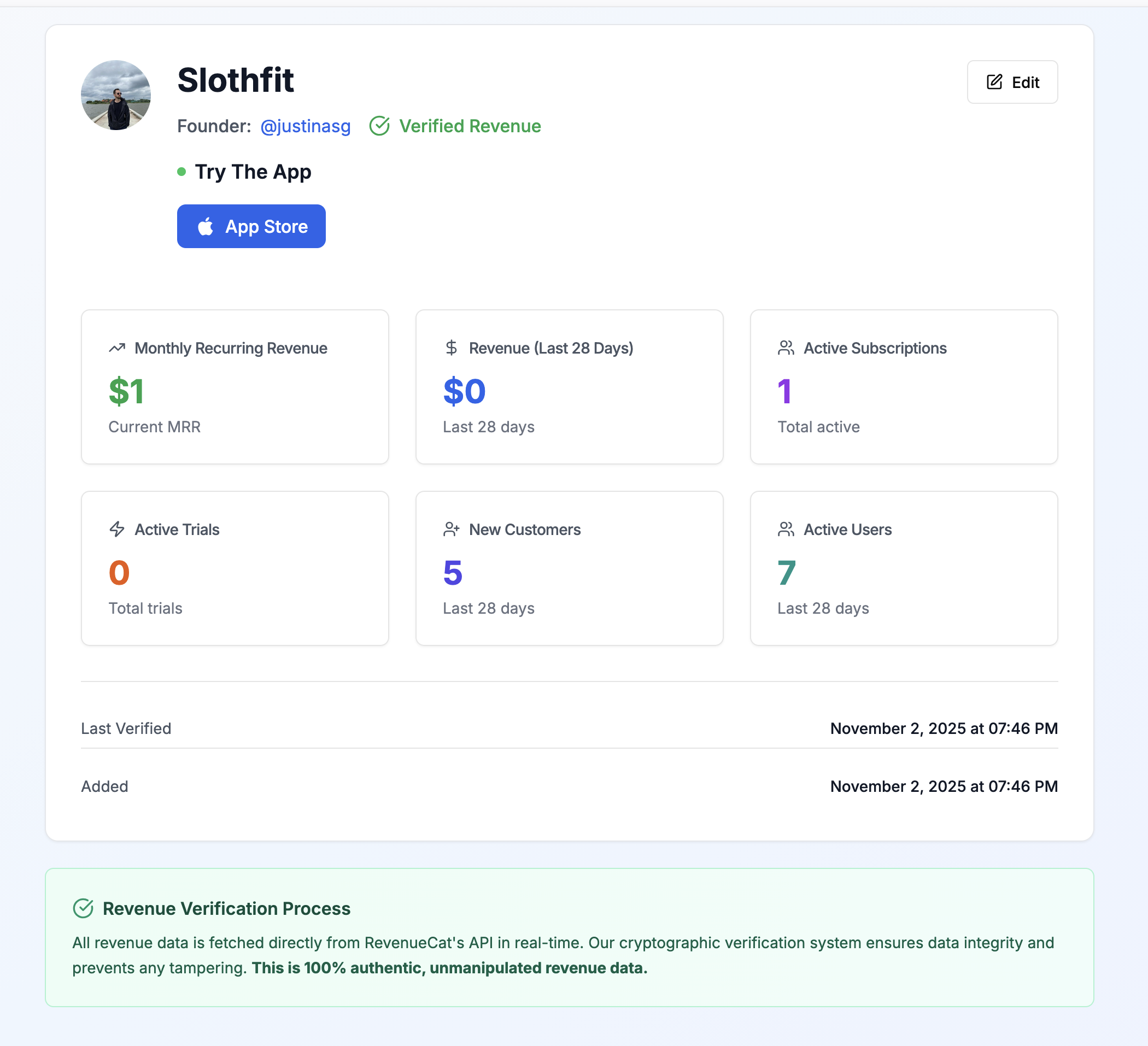Click the green status dot near Try The App

(x=181, y=172)
